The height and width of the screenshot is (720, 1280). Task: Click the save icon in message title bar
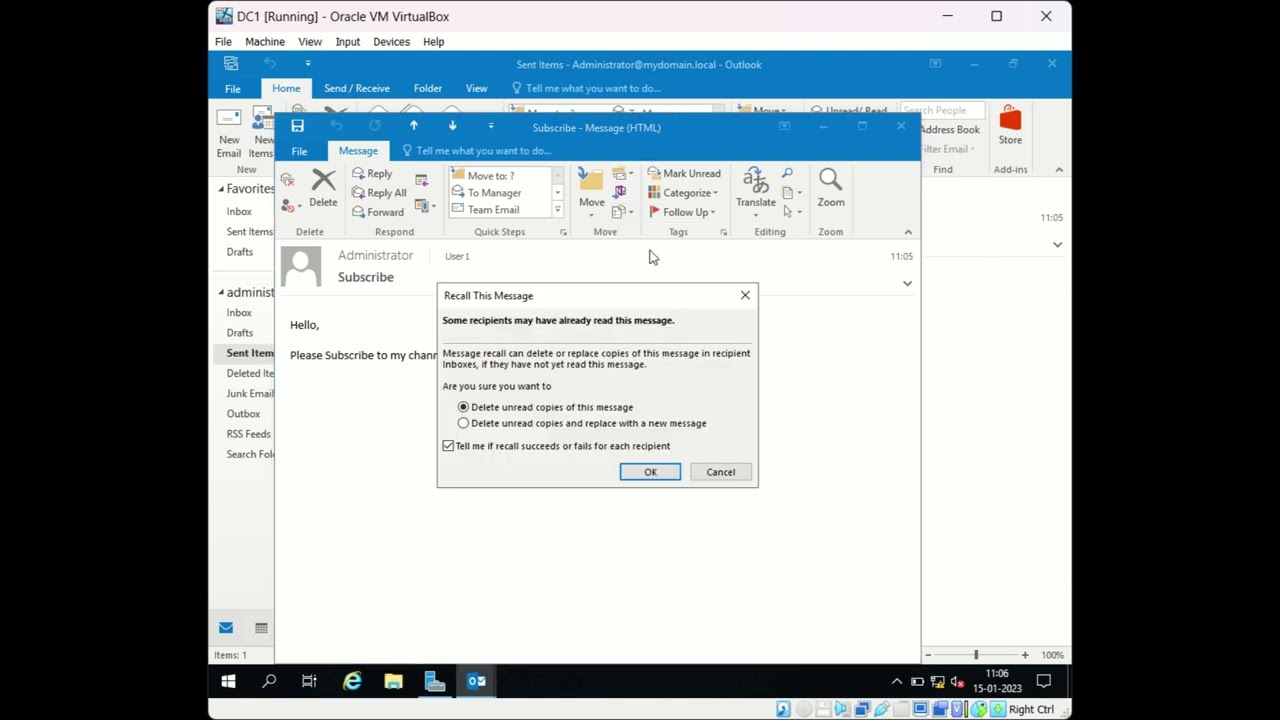[297, 126]
